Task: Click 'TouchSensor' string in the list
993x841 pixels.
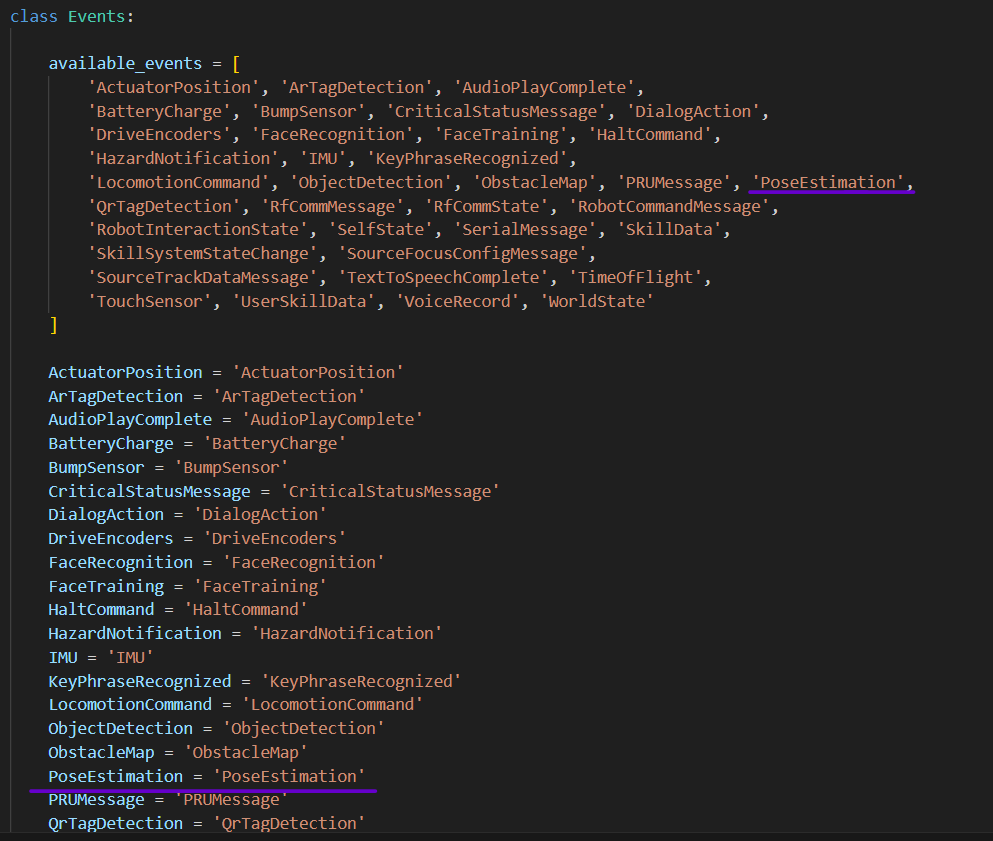Action: click(x=150, y=301)
